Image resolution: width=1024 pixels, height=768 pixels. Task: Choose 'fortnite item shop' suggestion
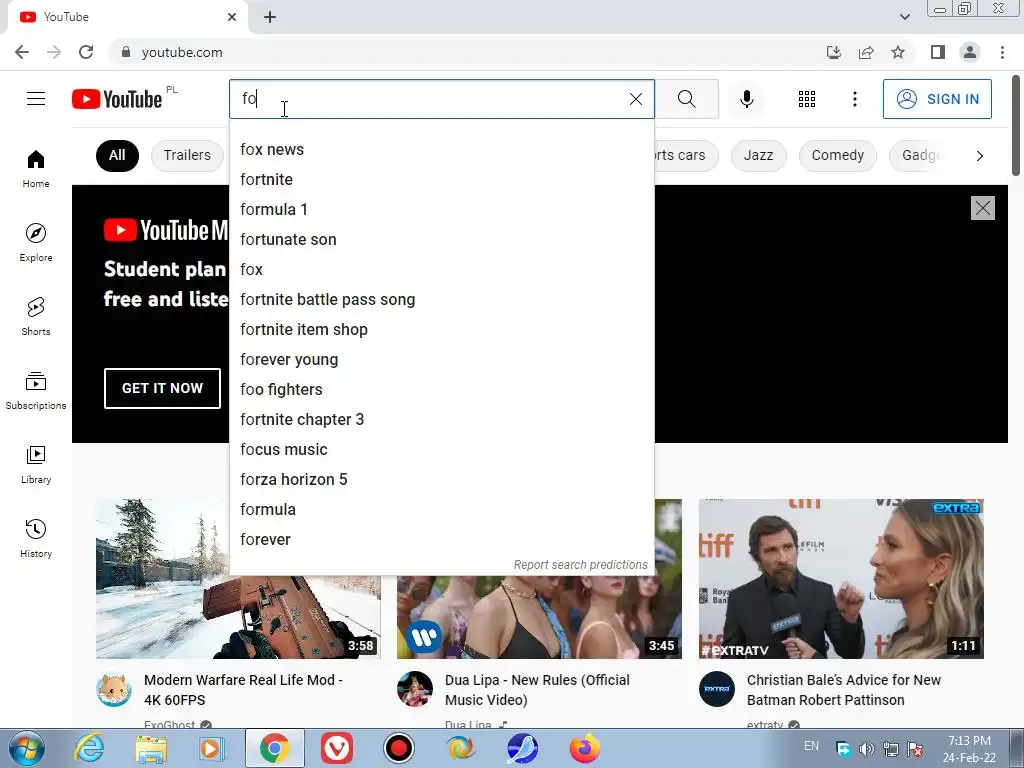click(441, 330)
